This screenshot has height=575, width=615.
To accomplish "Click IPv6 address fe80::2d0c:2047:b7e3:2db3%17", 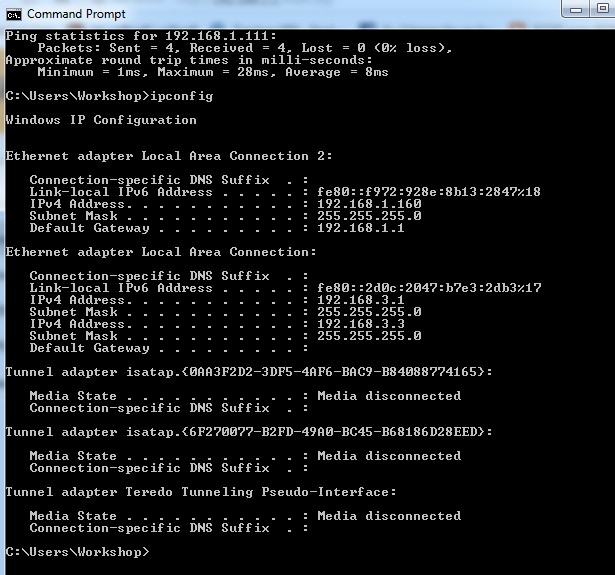I will click(x=429, y=288).
